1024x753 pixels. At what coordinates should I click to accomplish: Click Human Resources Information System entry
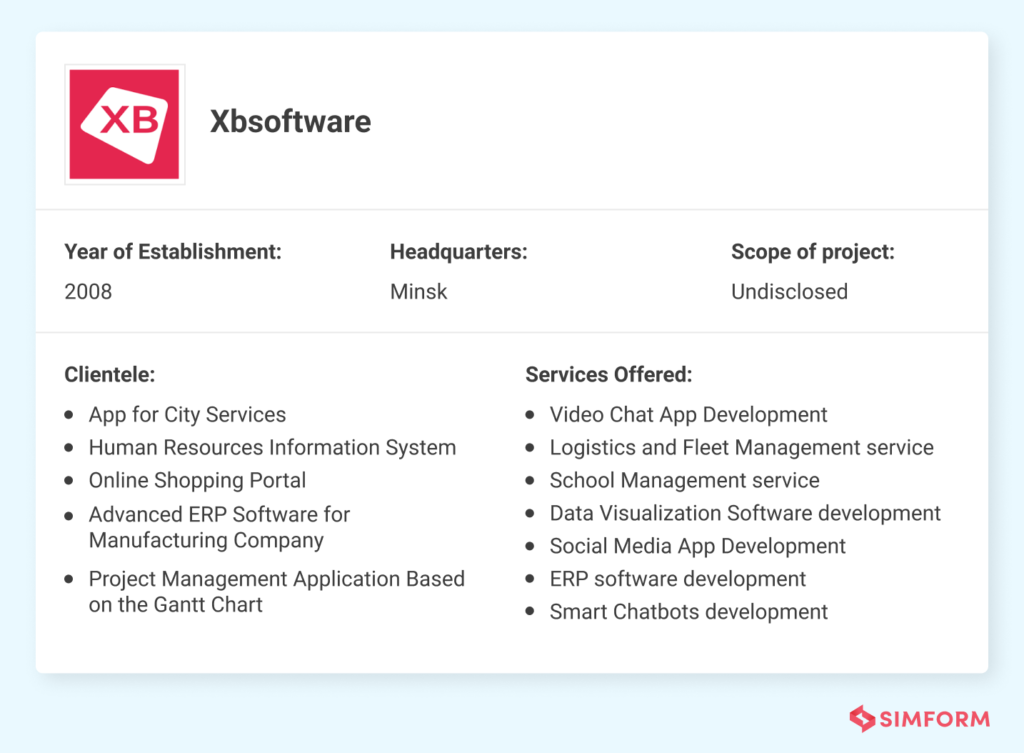(x=272, y=448)
